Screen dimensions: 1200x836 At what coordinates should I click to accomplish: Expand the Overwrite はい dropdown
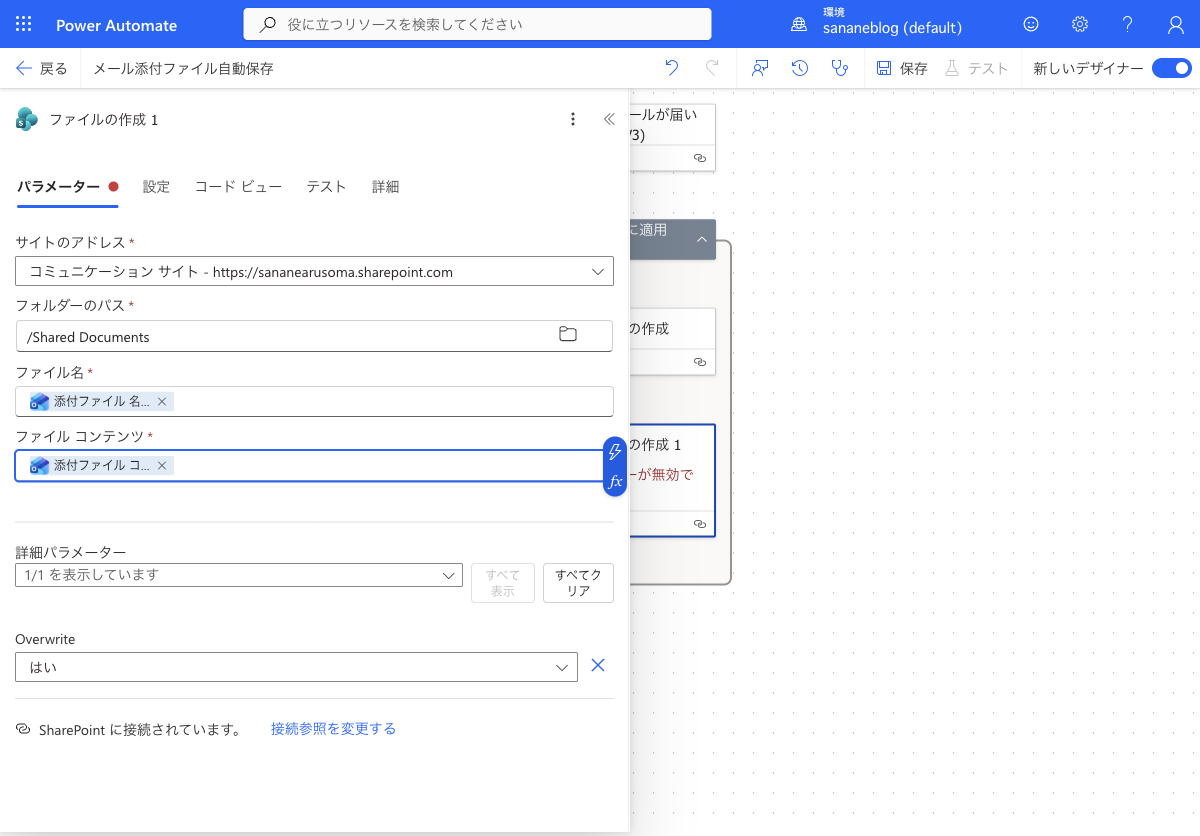click(296, 667)
